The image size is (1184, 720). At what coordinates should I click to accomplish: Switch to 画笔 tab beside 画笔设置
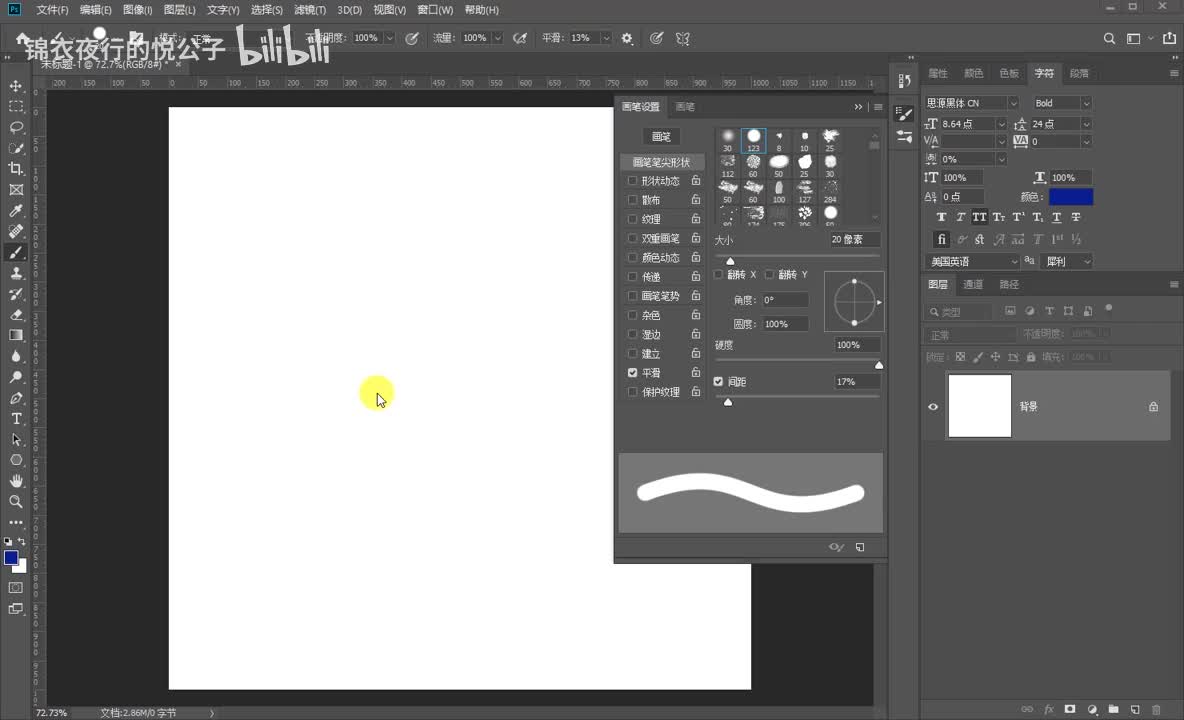pos(685,106)
